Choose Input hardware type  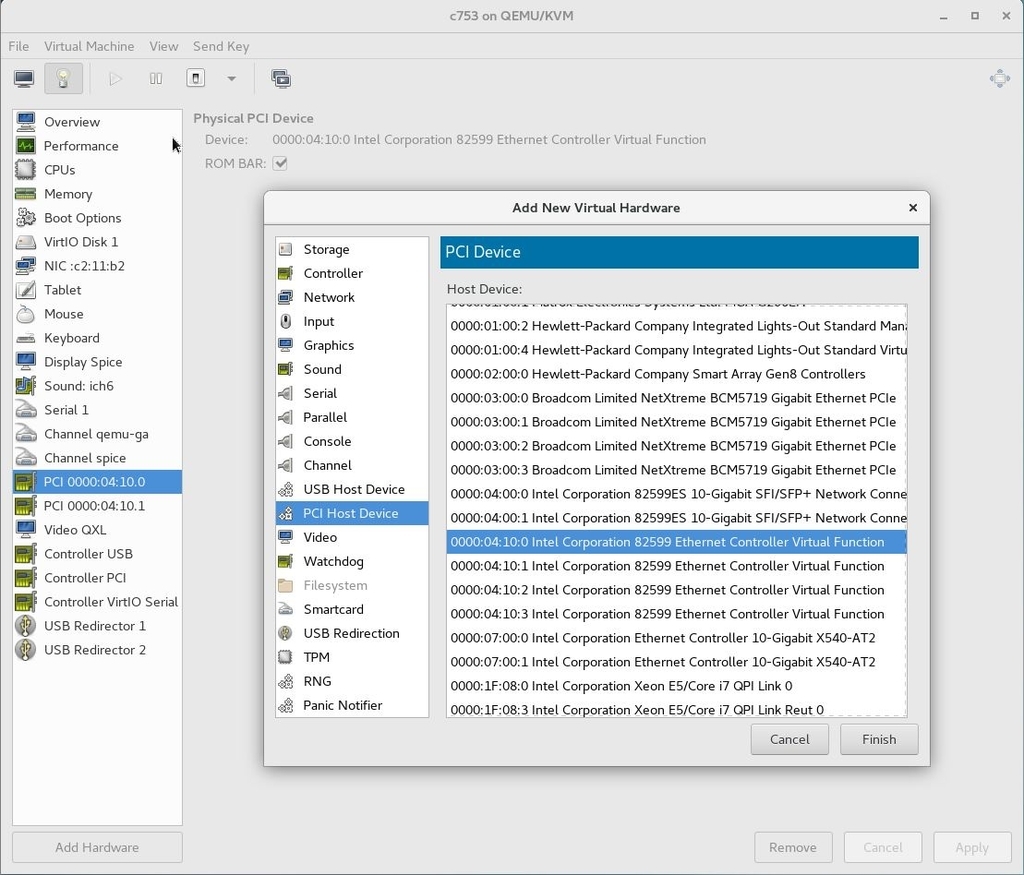click(x=352, y=321)
